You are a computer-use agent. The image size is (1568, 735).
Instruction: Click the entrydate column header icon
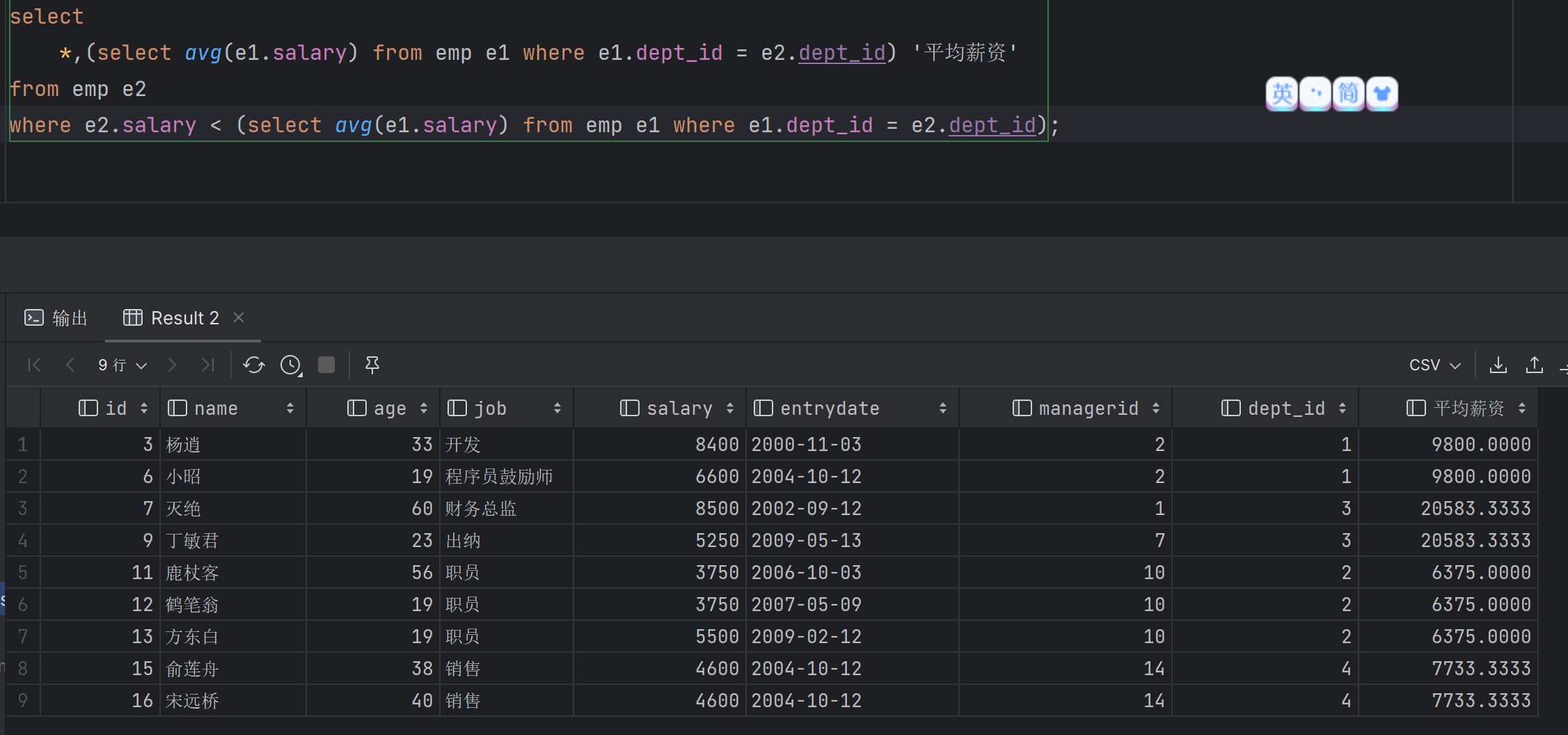tap(763, 408)
